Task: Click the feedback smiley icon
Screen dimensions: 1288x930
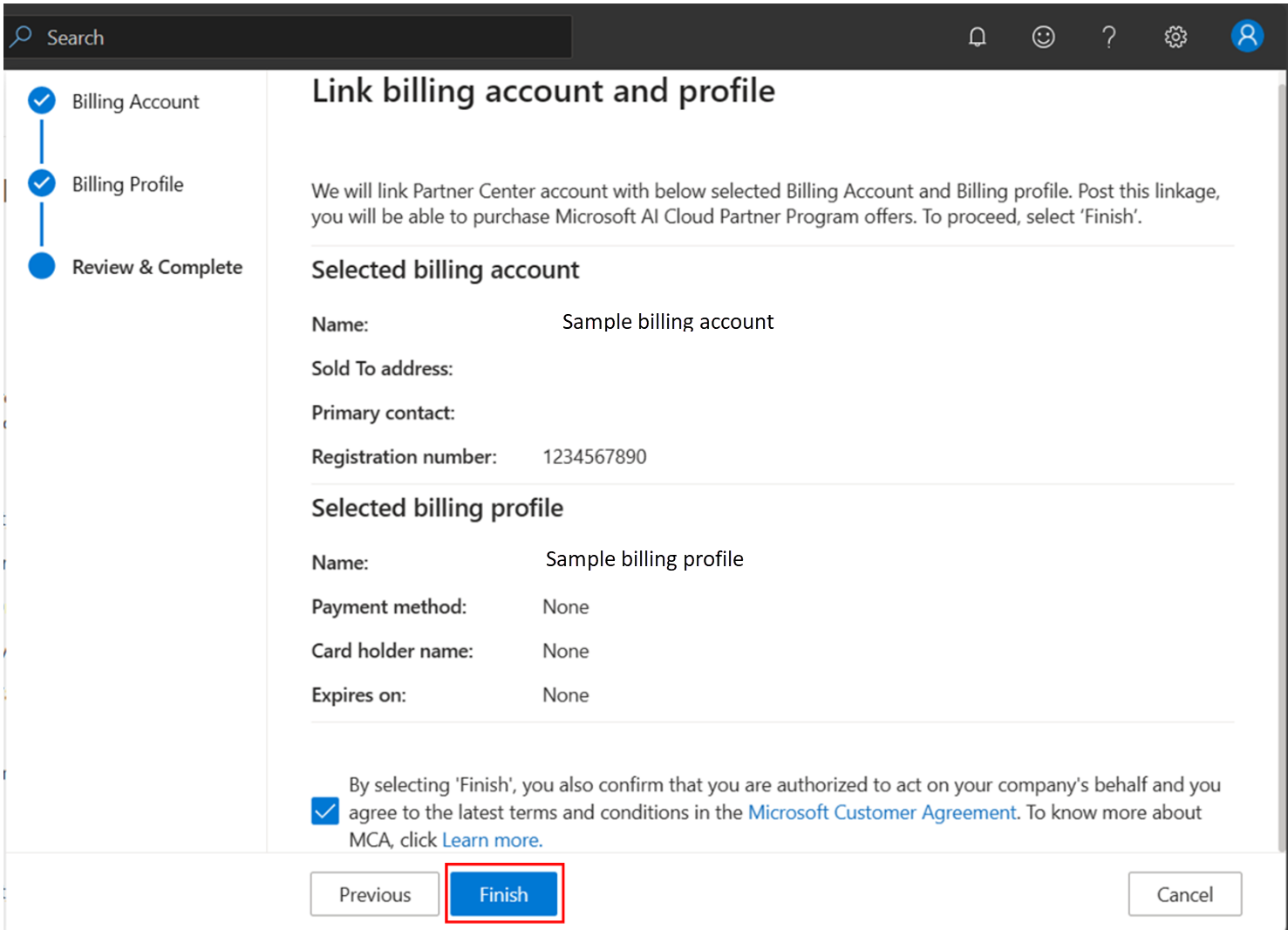Action: (x=1043, y=37)
